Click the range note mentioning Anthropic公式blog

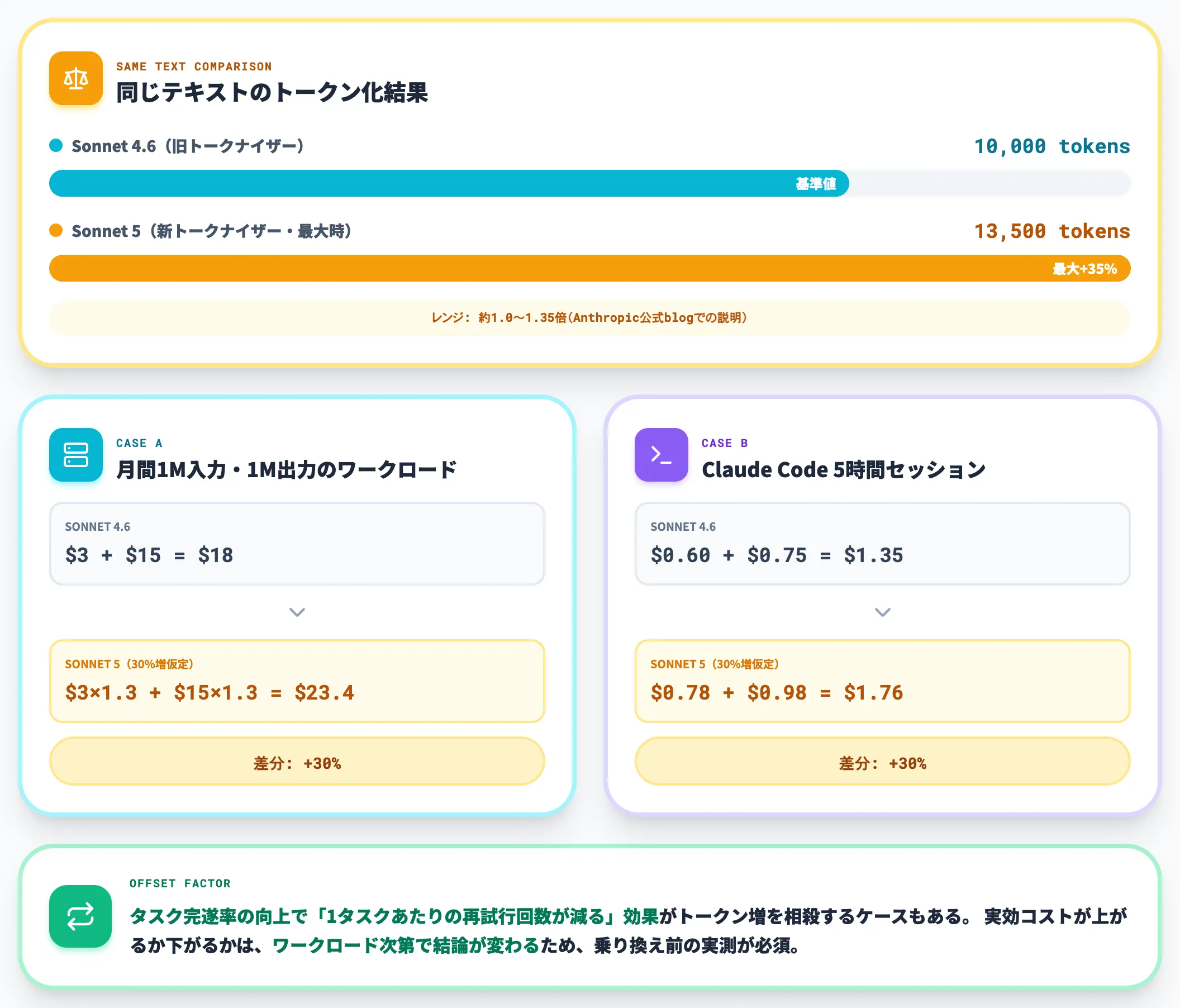pyautogui.click(x=589, y=318)
